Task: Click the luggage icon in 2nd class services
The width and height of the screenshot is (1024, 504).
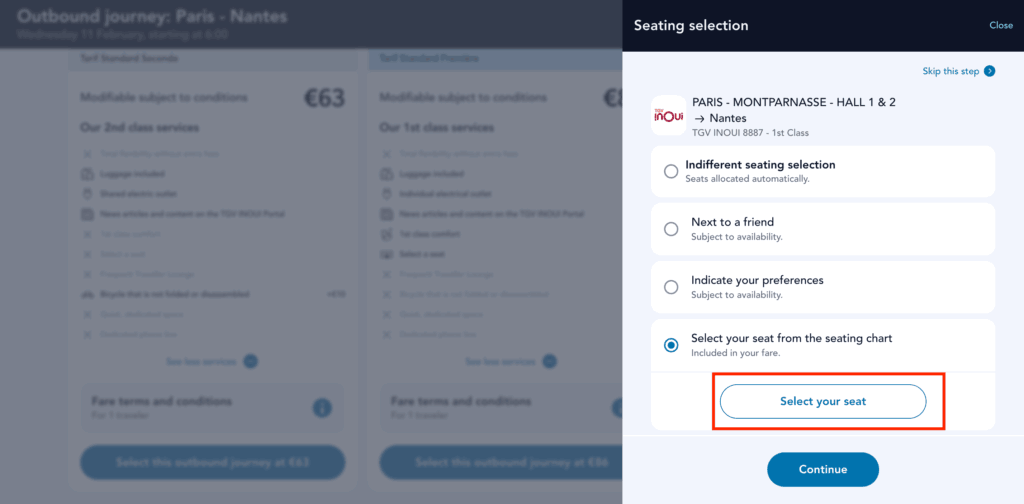Action: [x=87, y=173]
